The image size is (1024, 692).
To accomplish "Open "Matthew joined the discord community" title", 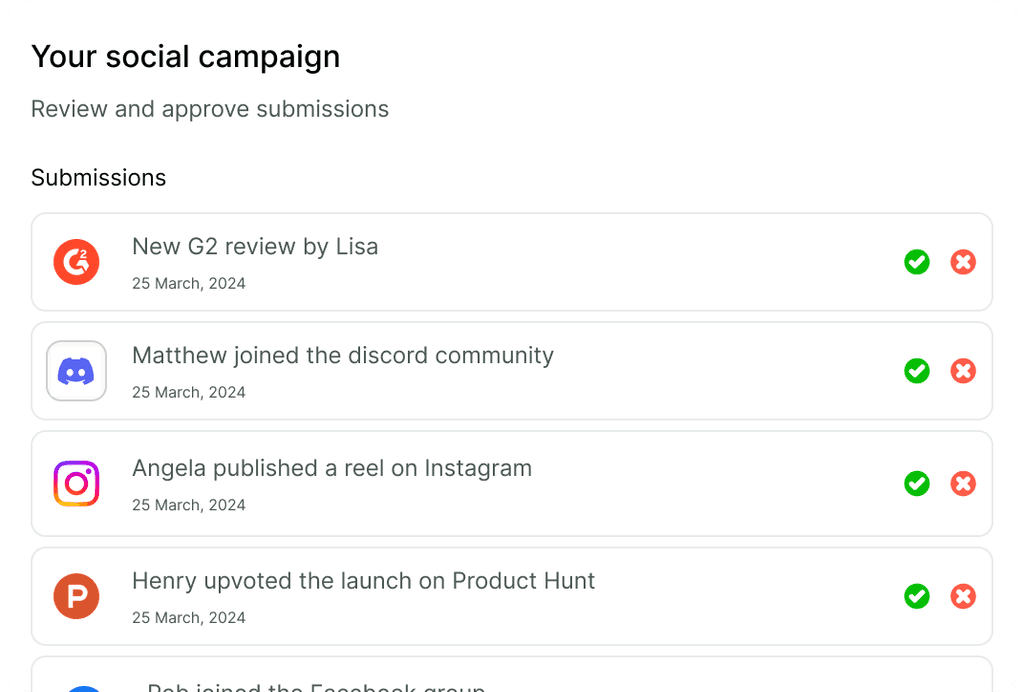I will pos(343,355).
